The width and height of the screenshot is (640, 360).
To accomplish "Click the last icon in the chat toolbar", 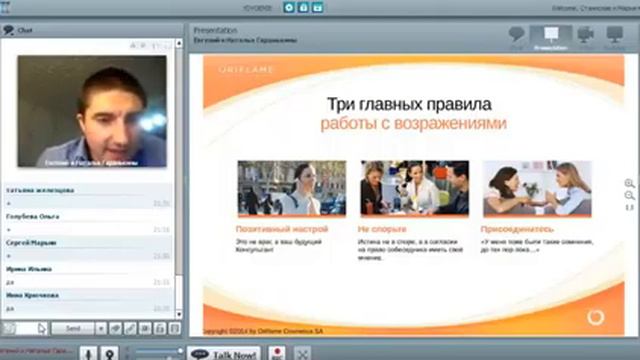I will [174, 329].
